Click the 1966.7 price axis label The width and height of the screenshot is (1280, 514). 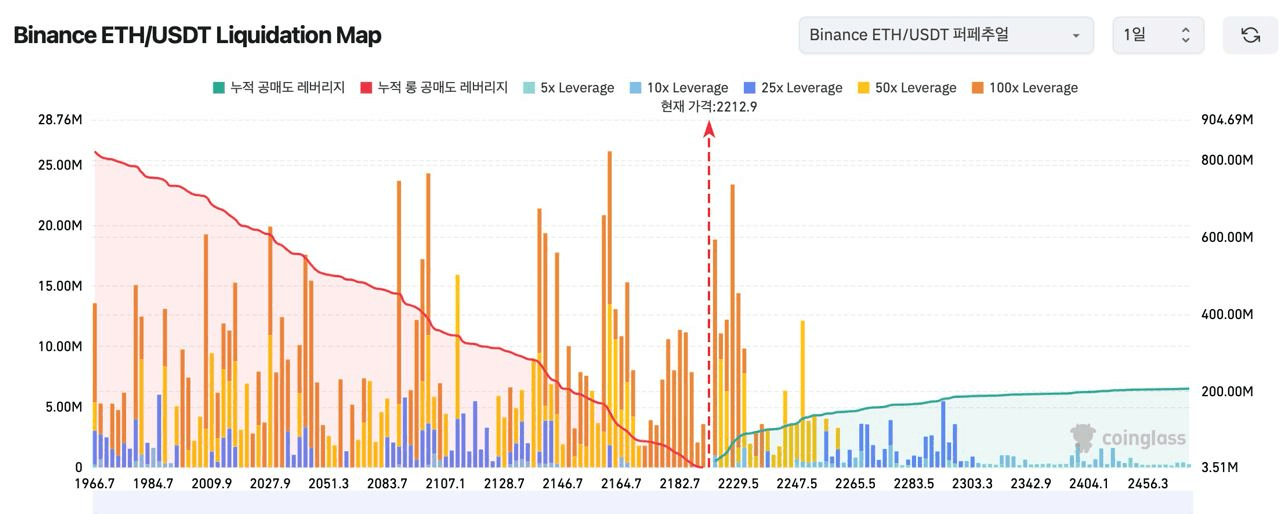click(x=95, y=484)
